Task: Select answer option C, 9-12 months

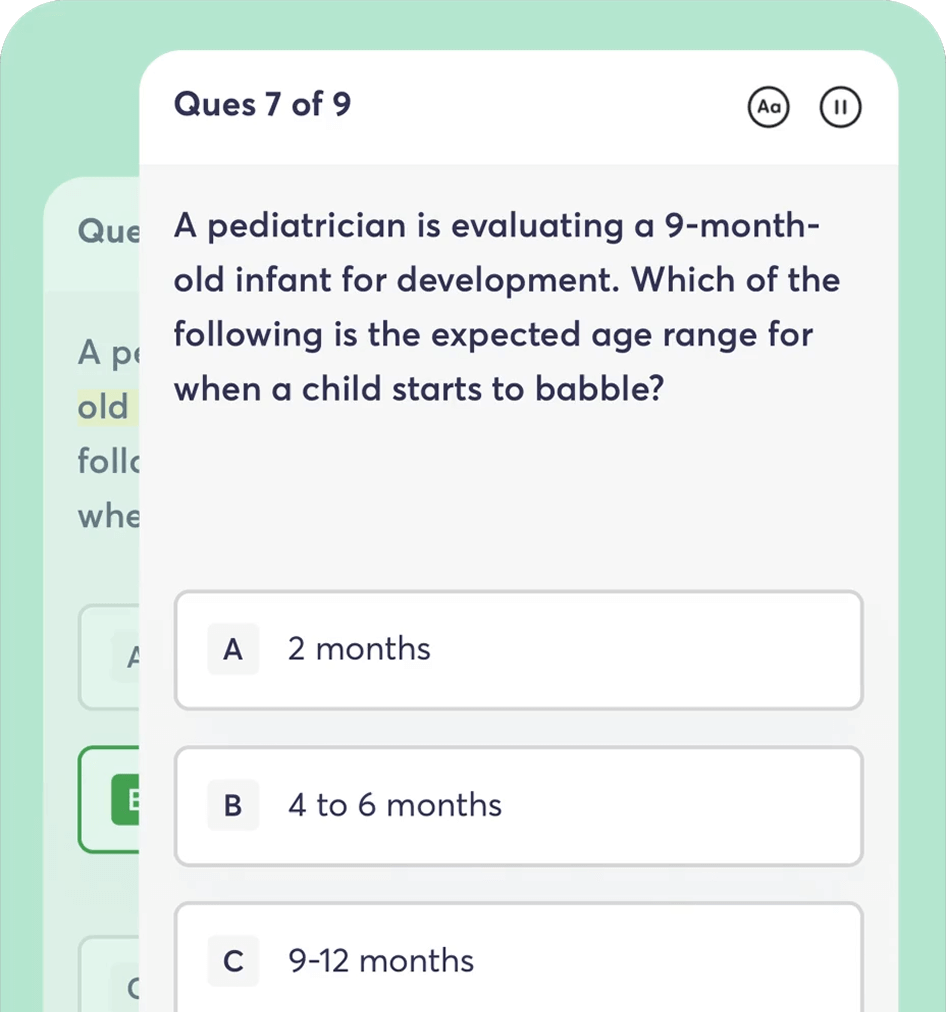Action: pyautogui.click(x=518, y=961)
